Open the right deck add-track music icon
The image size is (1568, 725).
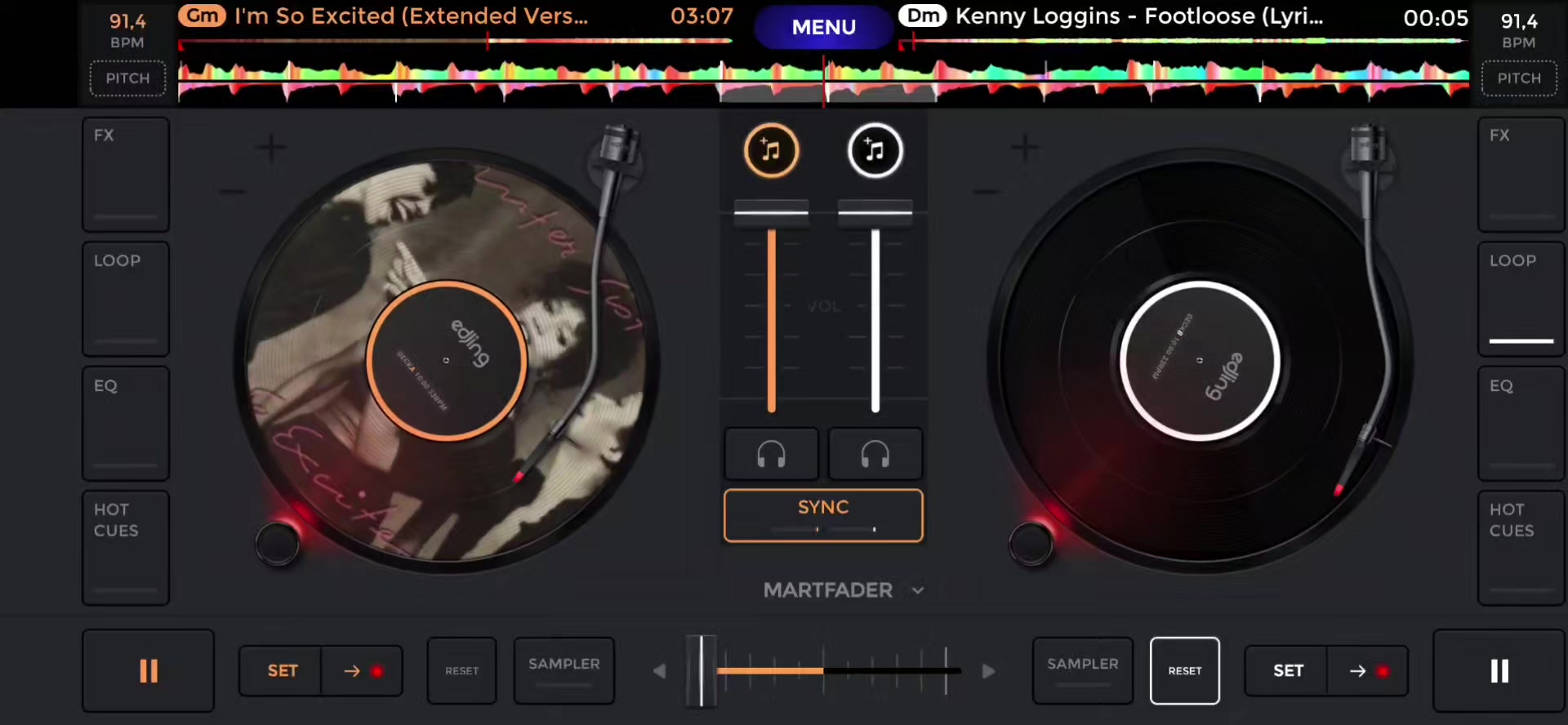875,151
